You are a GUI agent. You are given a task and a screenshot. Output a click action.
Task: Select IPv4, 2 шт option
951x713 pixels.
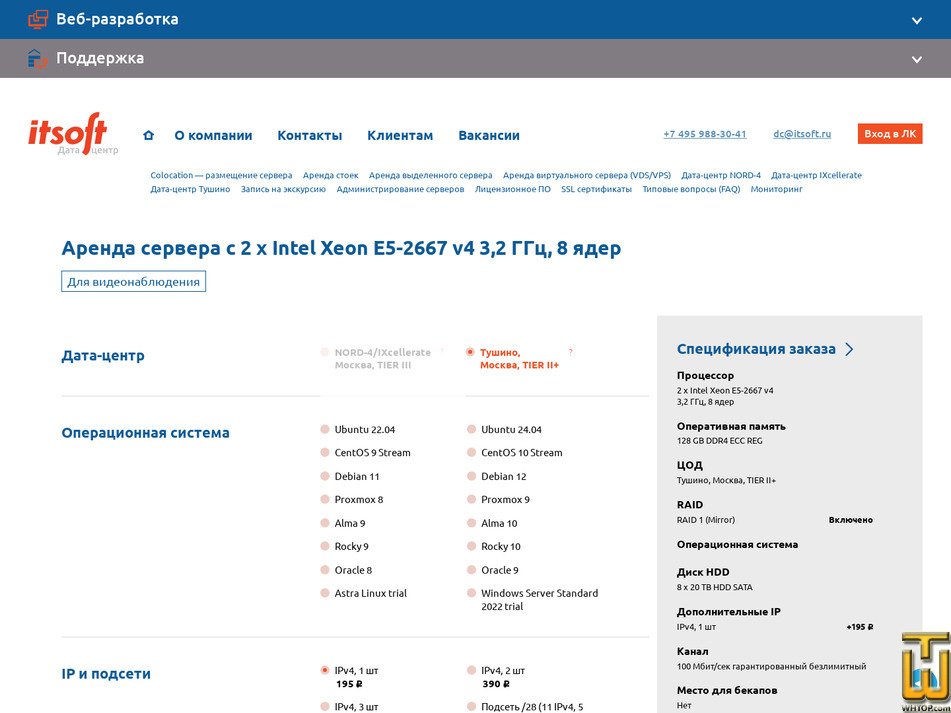471,670
